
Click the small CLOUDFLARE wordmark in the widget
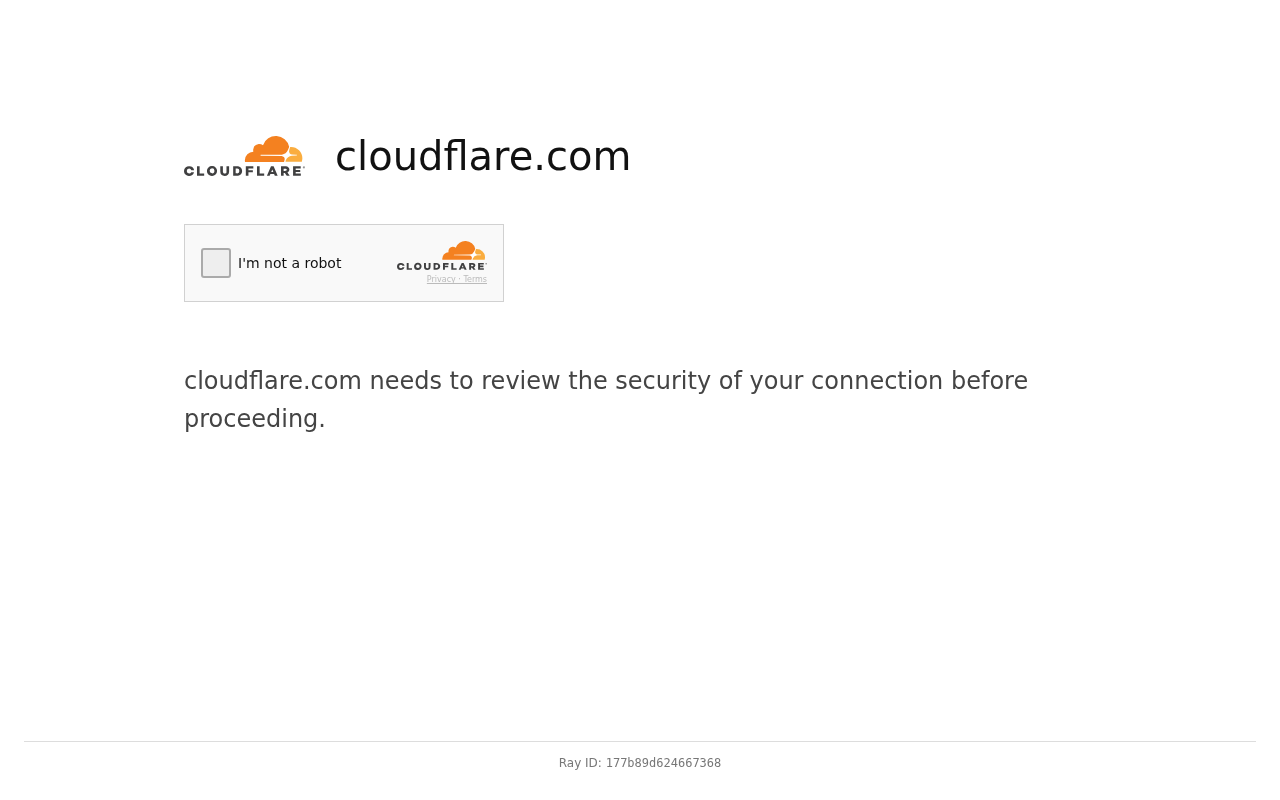pos(441,267)
